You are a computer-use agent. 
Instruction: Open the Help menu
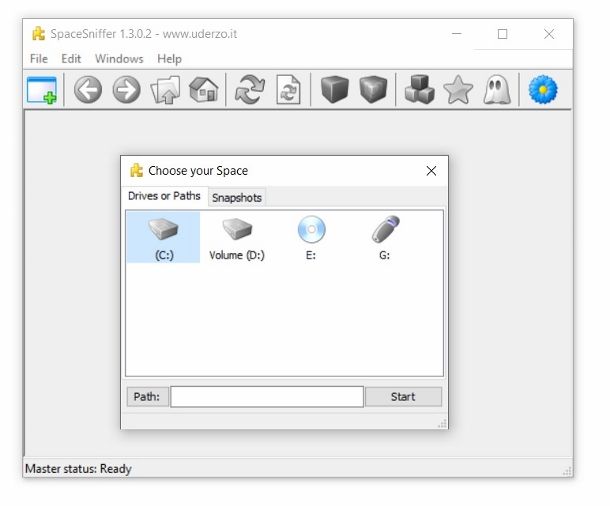[169, 59]
